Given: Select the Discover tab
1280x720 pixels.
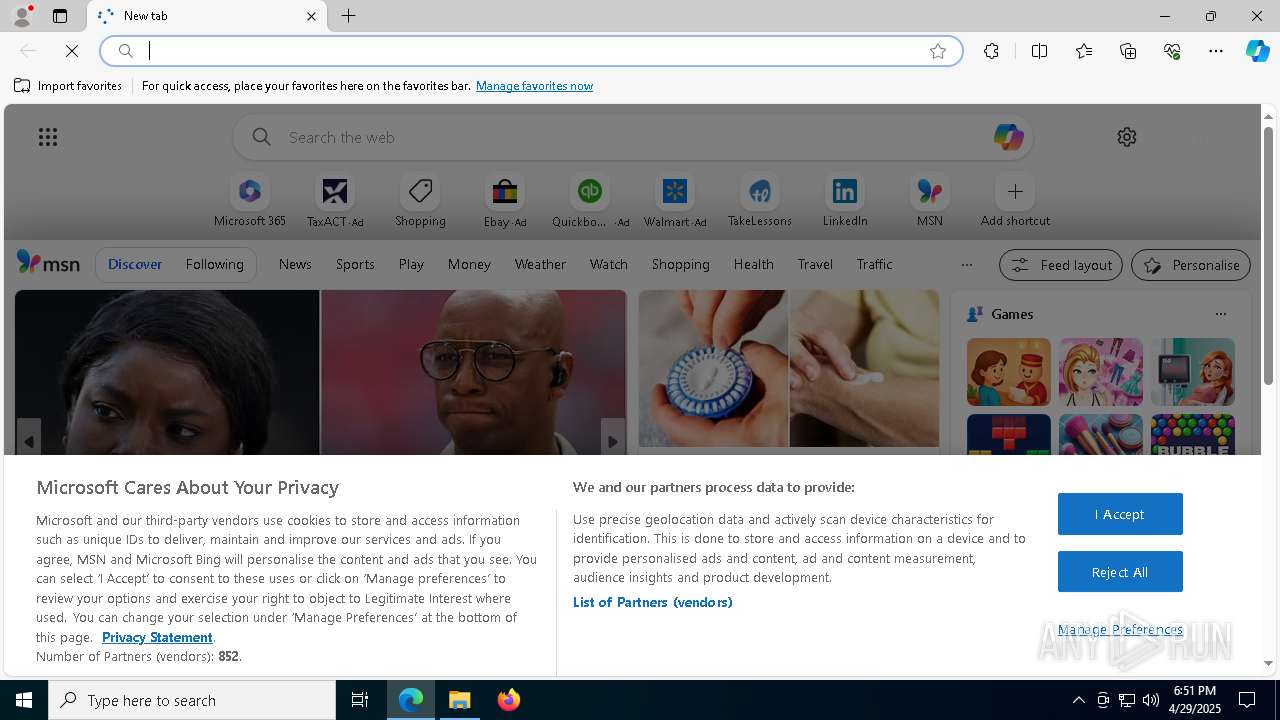Looking at the screenshot, I should 135,264.
